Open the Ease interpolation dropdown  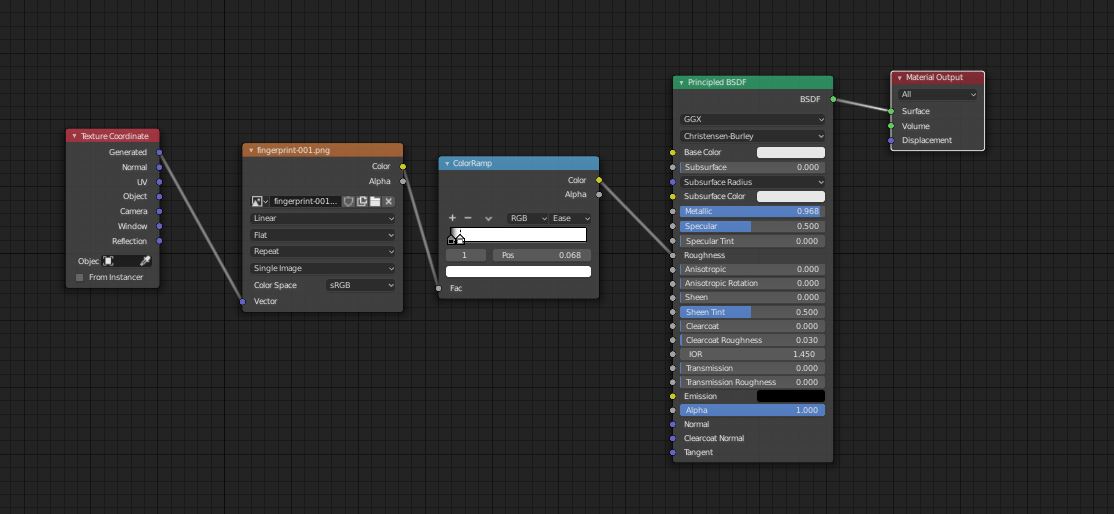point(570,218)
